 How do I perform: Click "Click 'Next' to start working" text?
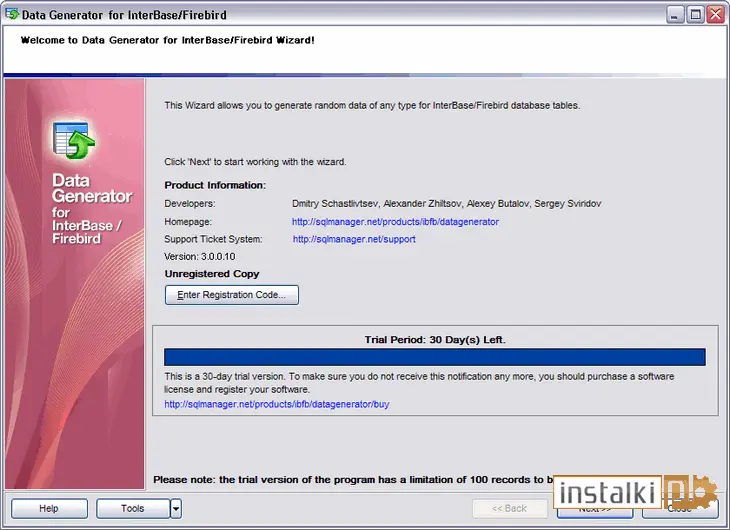point(255,162)
